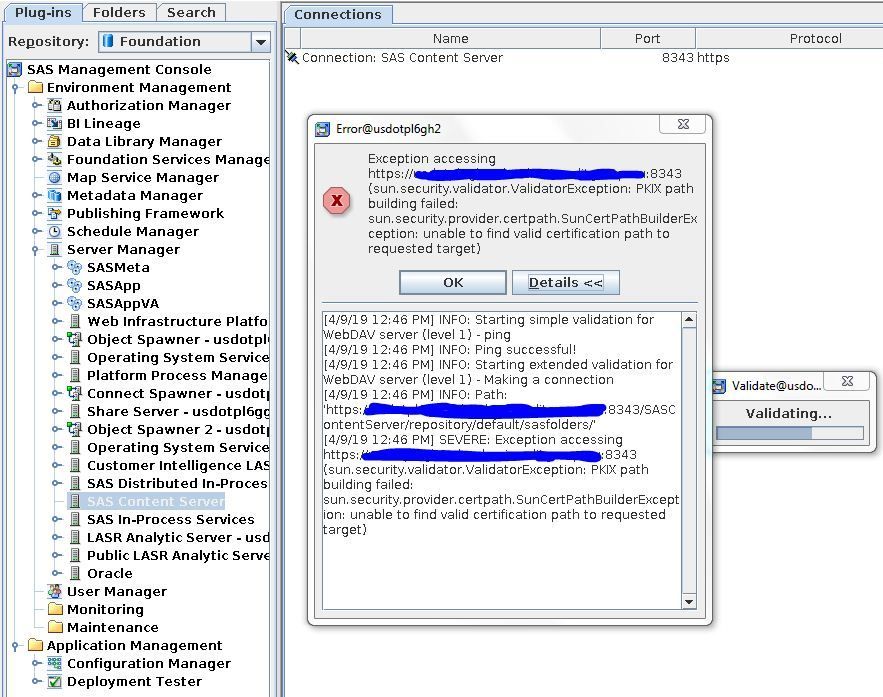The height and width of the screenshot is (697, 883).
Task: Expand the Metadata Manager node
Action: coord(37,195)
